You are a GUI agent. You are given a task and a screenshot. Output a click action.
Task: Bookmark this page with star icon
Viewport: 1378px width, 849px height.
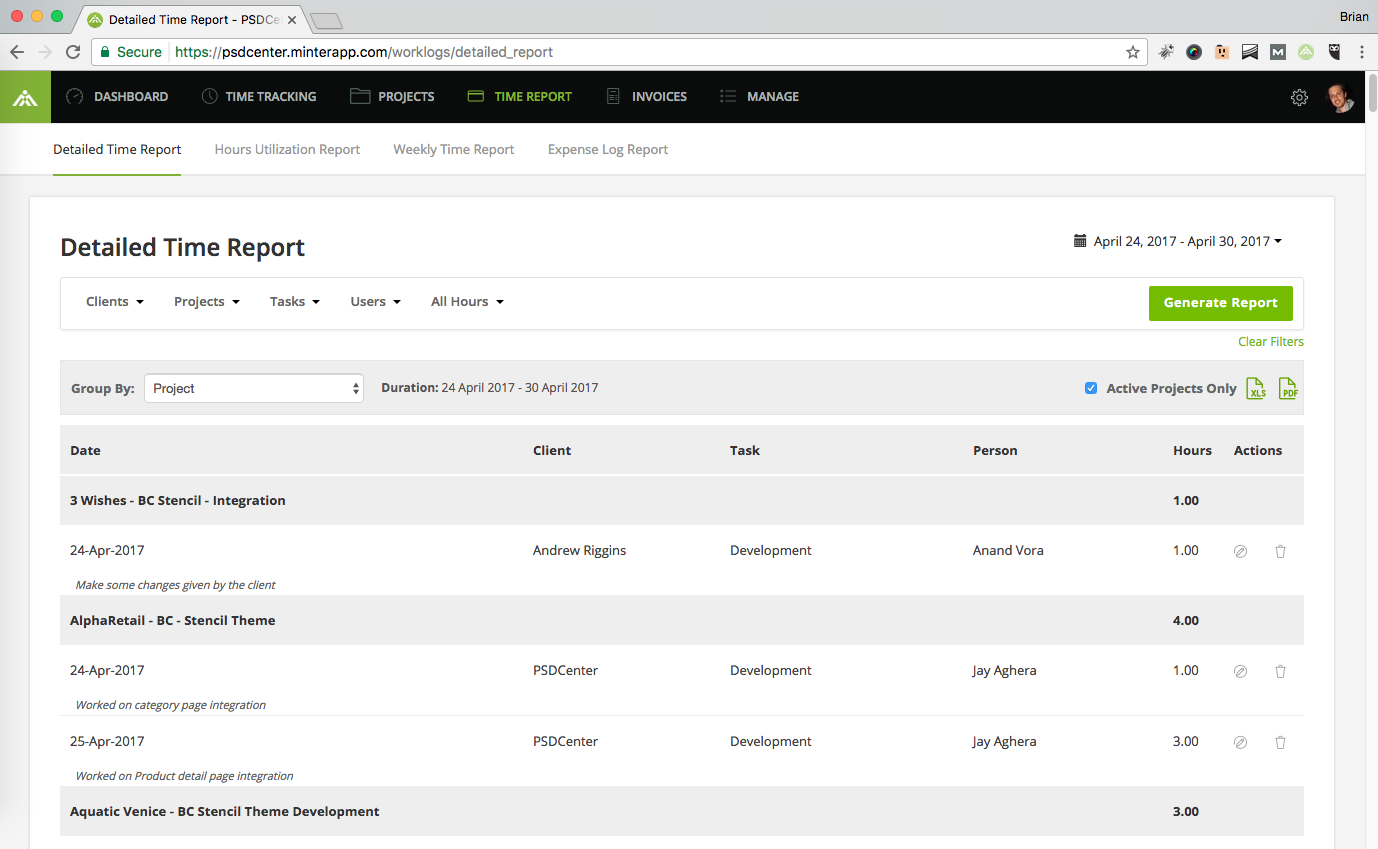tap(1133, 52)
